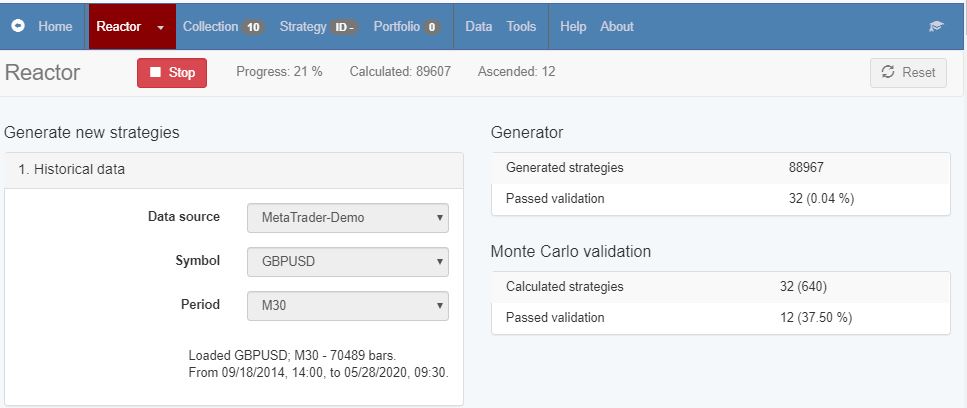Expand the Reactor menu caret
Viewport: 967px width, 408px height.
pyautogui.click(x=160, y=28)
